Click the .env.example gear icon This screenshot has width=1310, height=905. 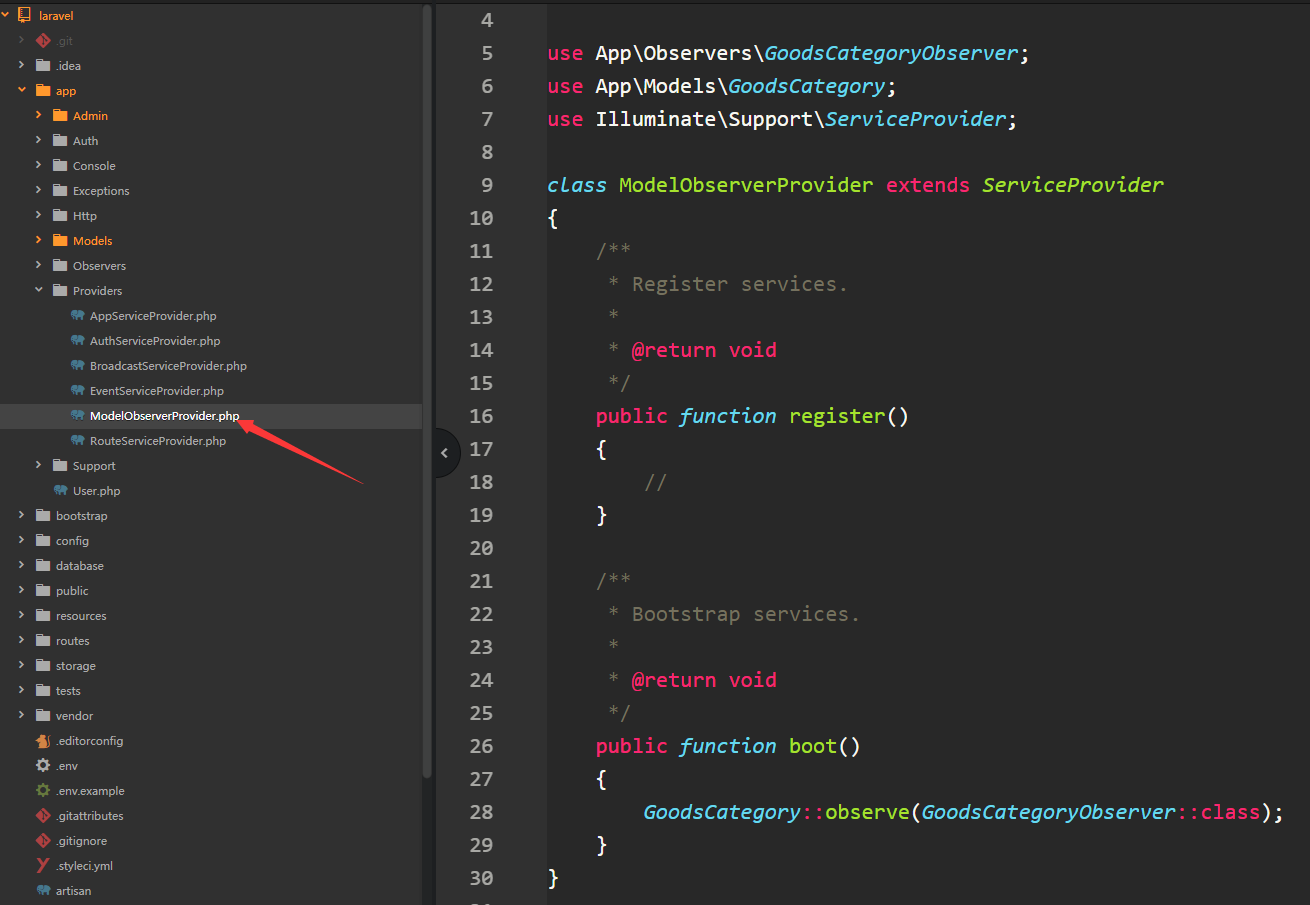tap(42, 791)
